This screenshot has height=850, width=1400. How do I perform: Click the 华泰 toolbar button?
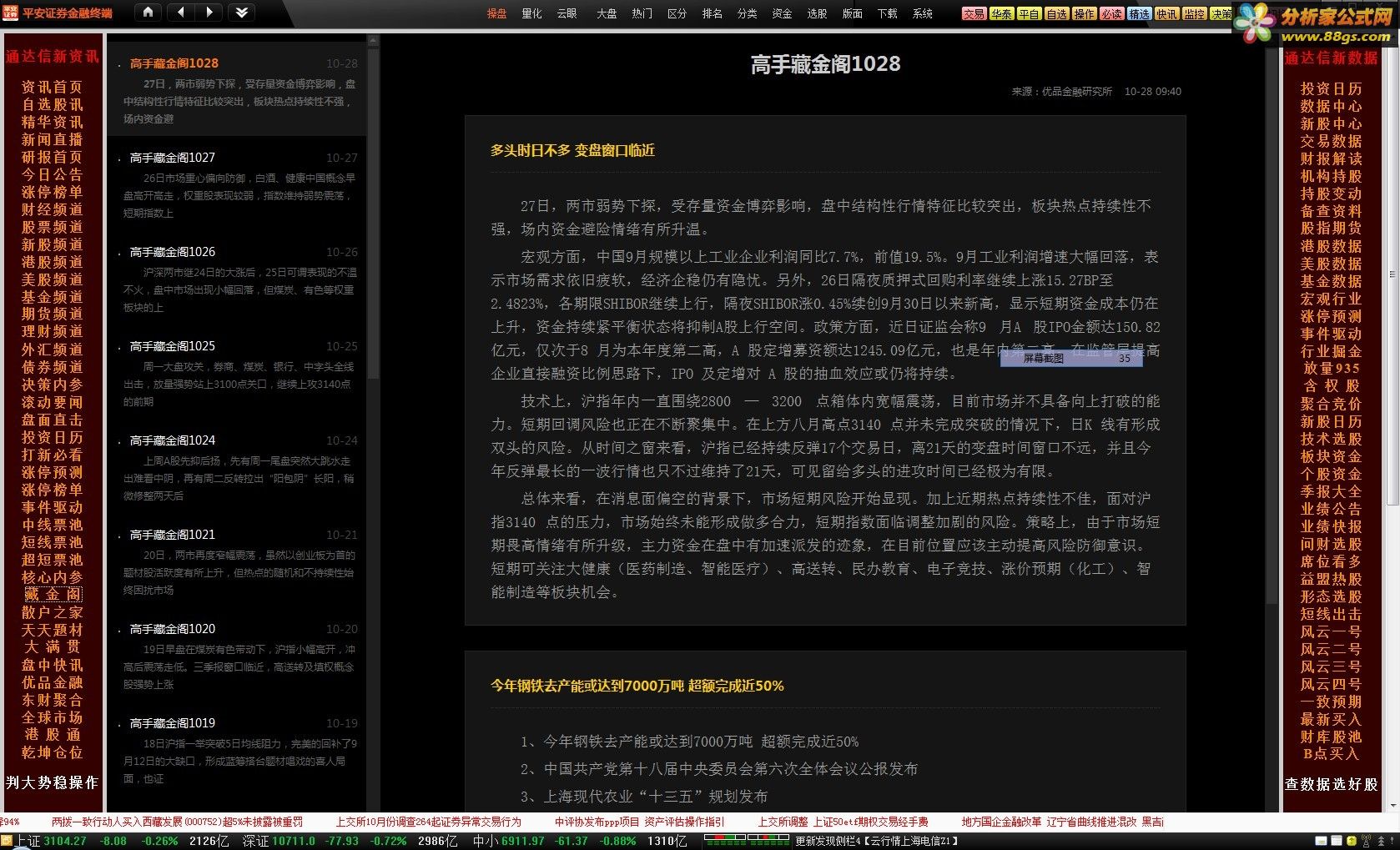click(x=1001, y=14)
